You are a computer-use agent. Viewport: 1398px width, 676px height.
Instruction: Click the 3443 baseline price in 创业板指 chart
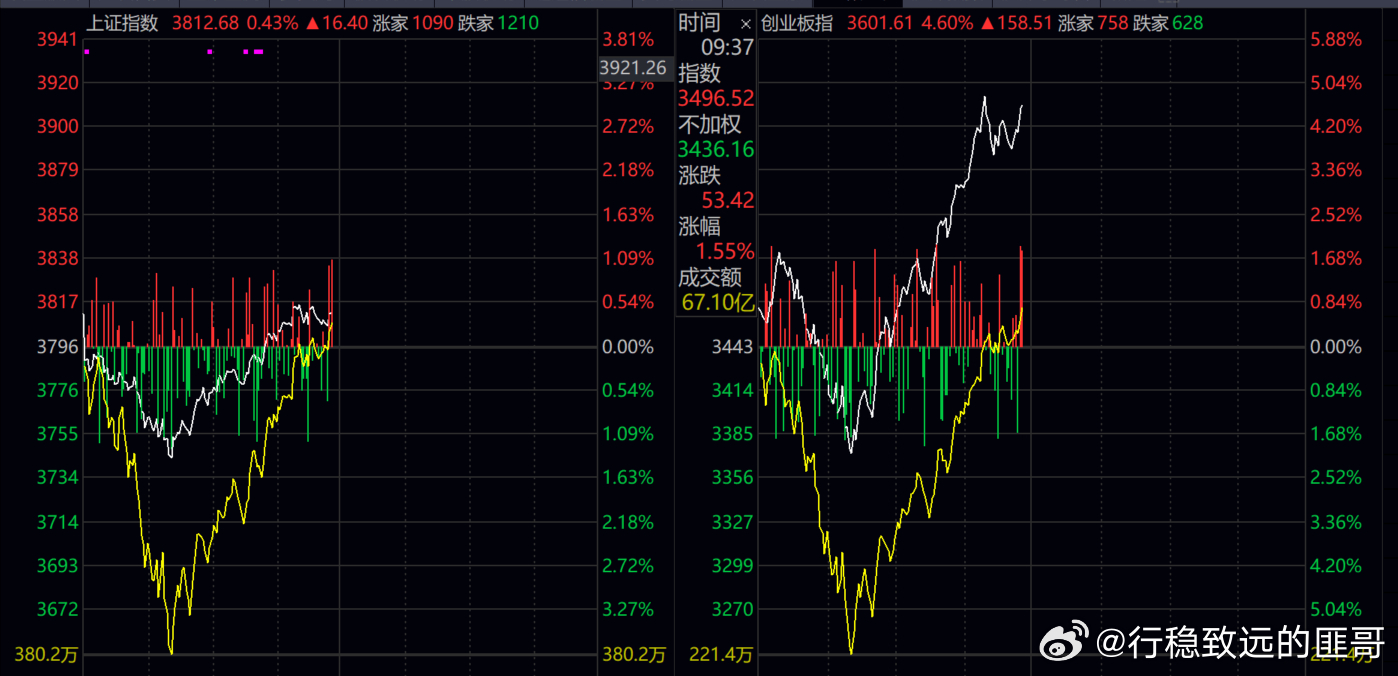pyautogui.click(x=733, y=346)
